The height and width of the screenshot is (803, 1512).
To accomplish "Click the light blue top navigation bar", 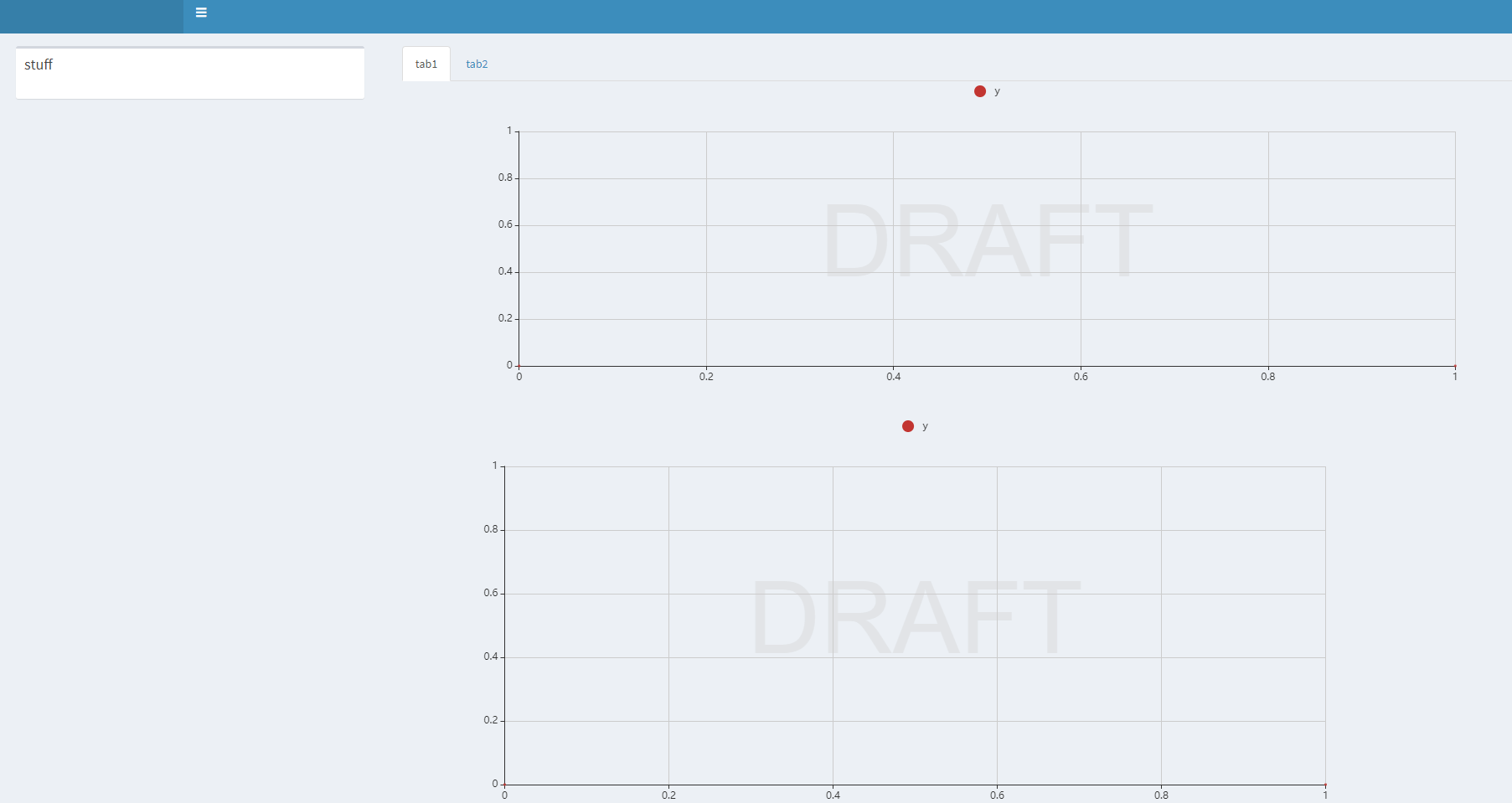I will point(754,16).
